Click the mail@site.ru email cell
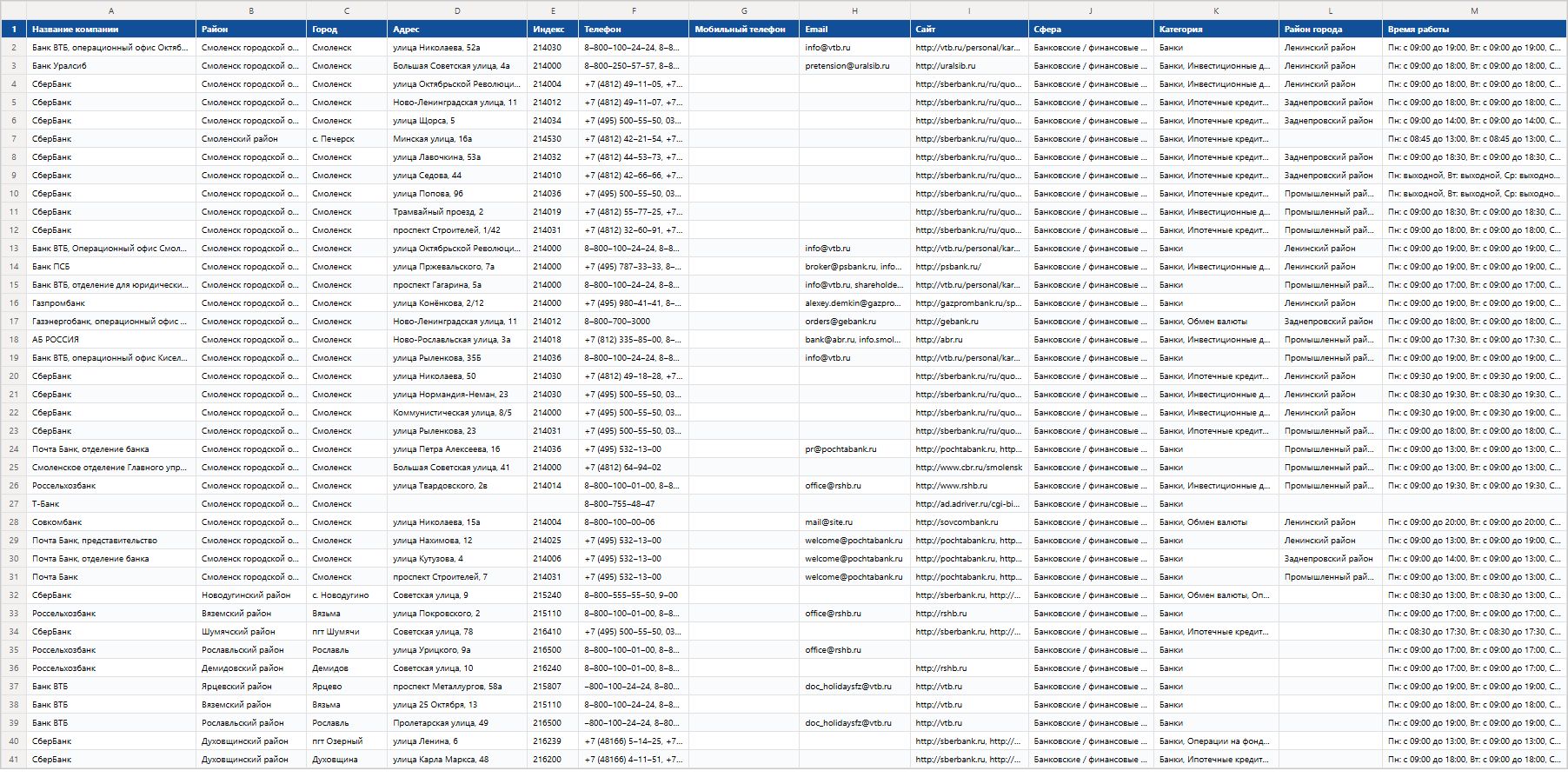The height and width of the screenshot is (784, 1568). click(854, 522)
